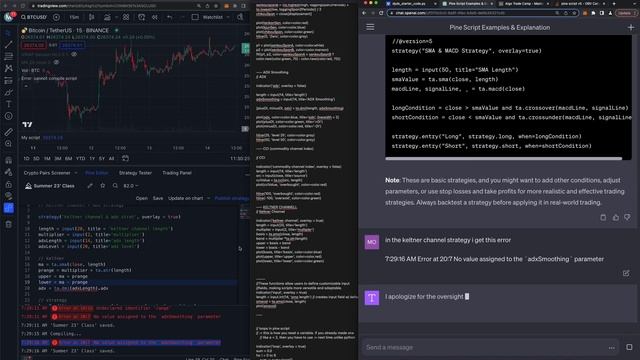Open the BTCUSD symbol search

[34, 17]
